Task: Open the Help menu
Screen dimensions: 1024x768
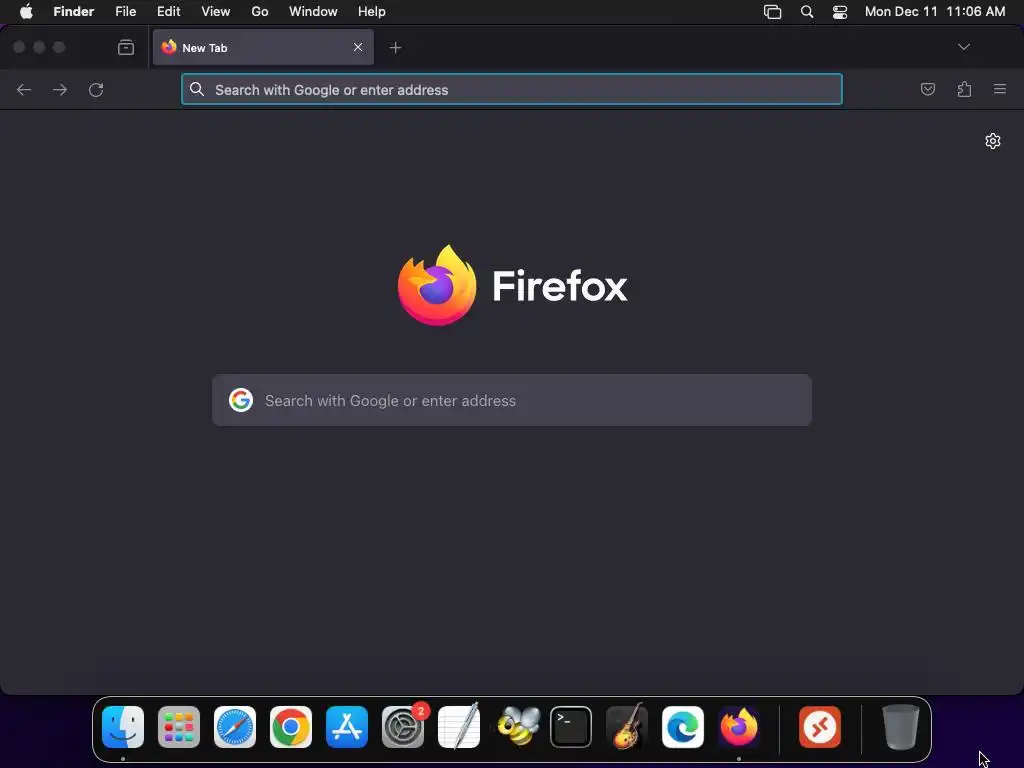Action: pos(372,12)
